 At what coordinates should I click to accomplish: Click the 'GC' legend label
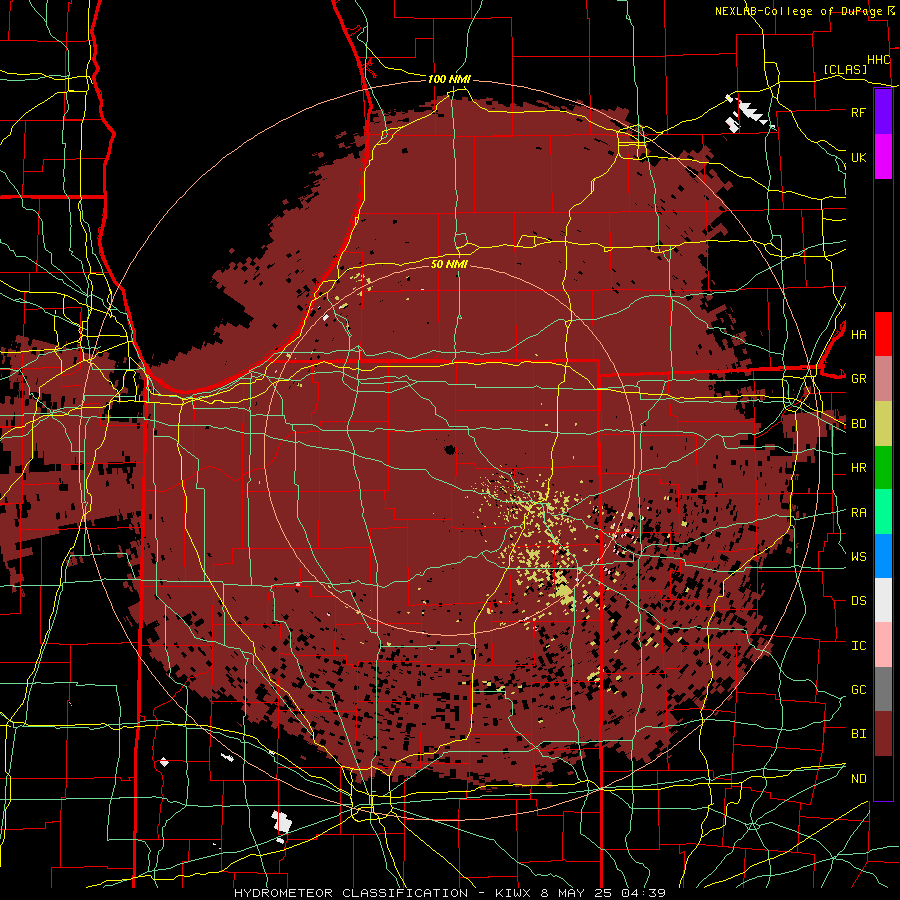click(859, 690)
